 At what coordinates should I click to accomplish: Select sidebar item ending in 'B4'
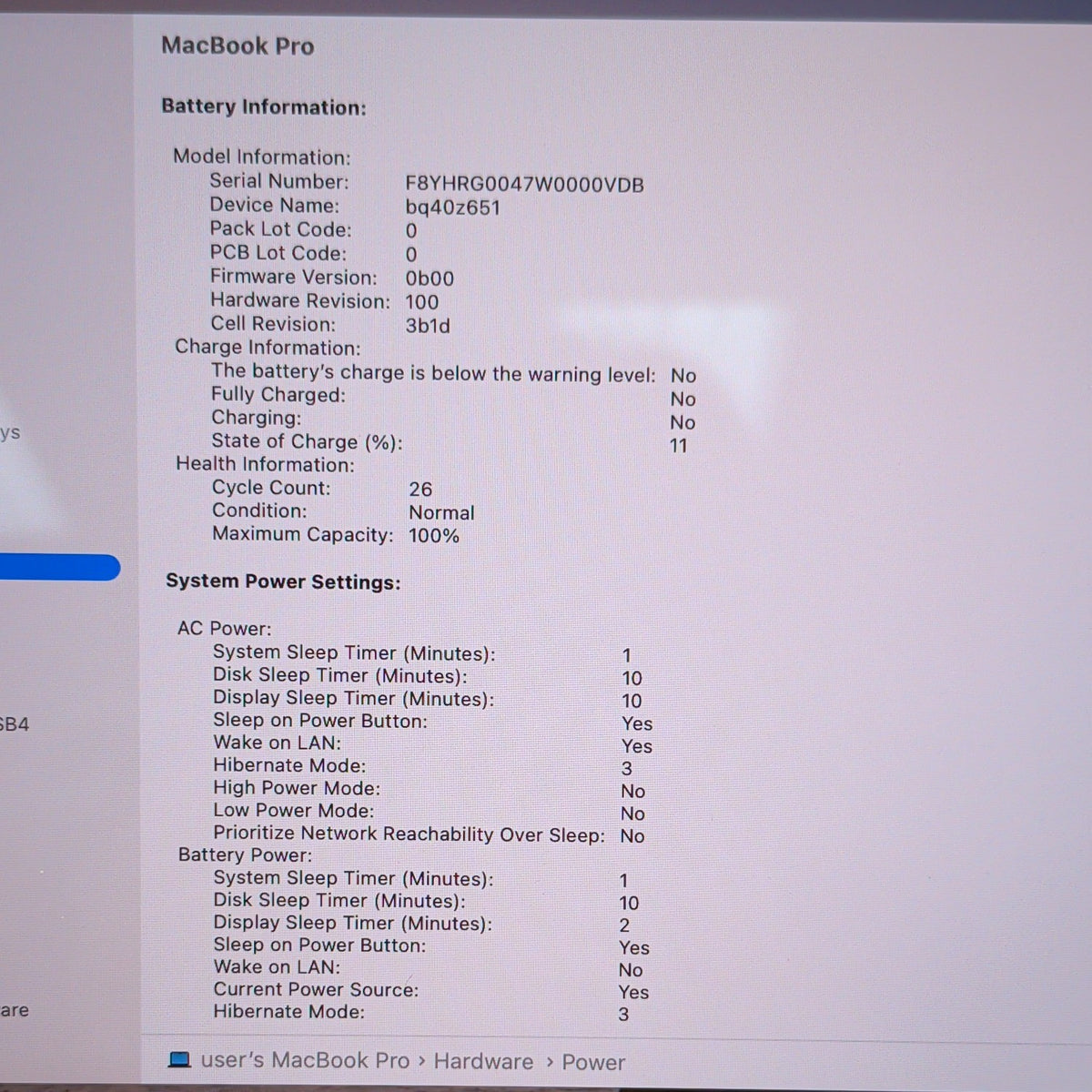pyautogui.click(x=15, y=724)
